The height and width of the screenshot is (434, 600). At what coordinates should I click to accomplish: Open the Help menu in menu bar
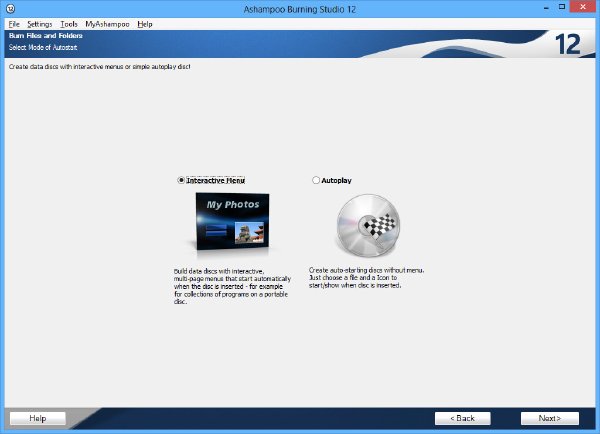[145, 24]
